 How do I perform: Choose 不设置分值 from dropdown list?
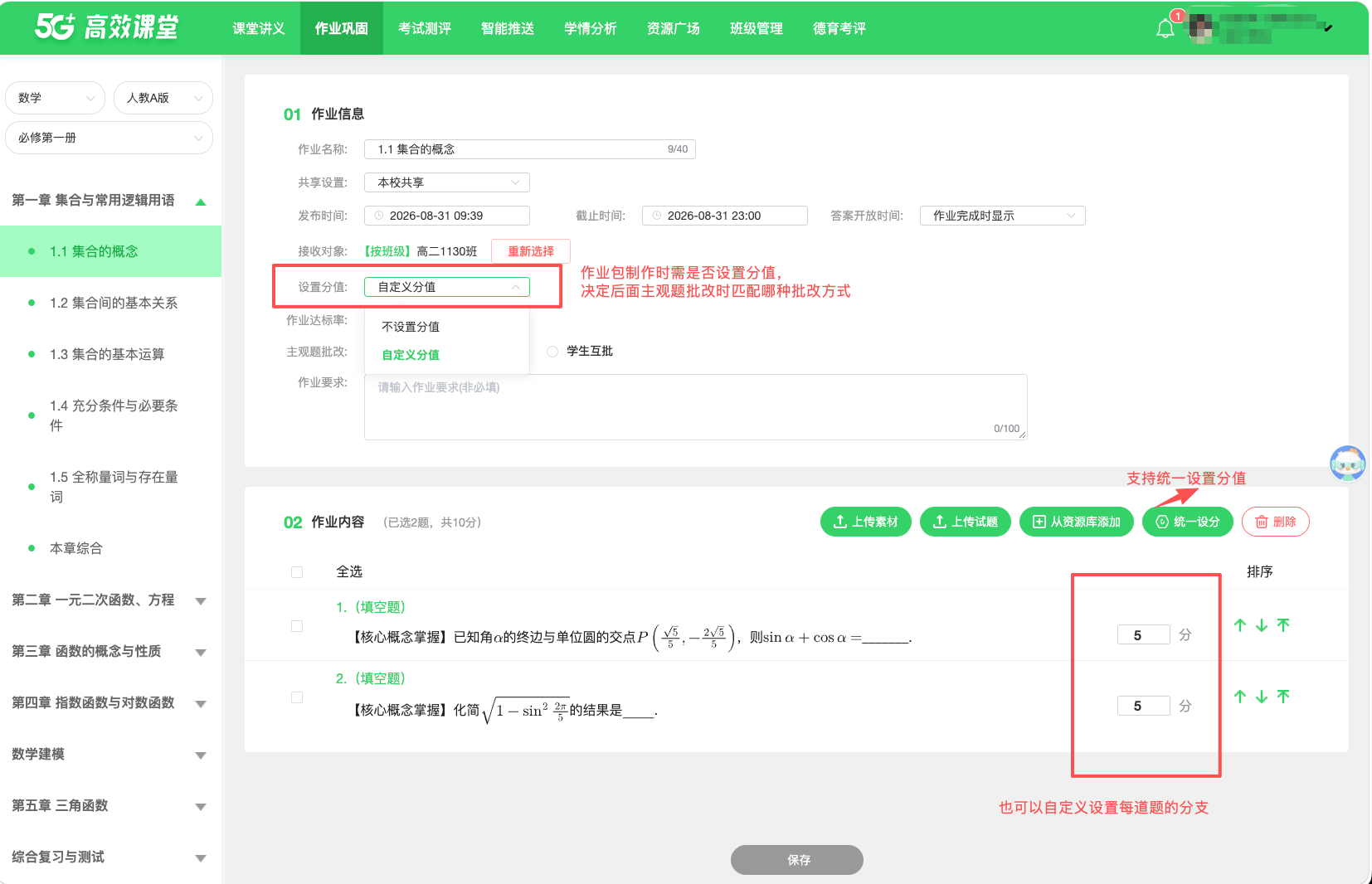[x=447, y=327]
